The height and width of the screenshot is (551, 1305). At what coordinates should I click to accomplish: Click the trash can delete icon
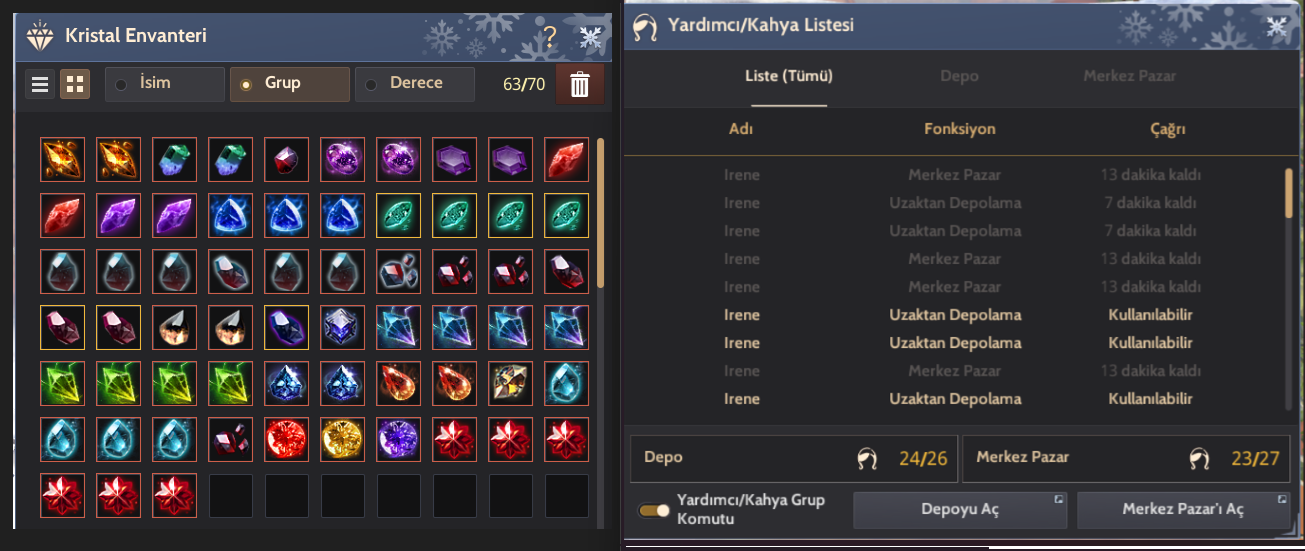(x=580, y=85)
